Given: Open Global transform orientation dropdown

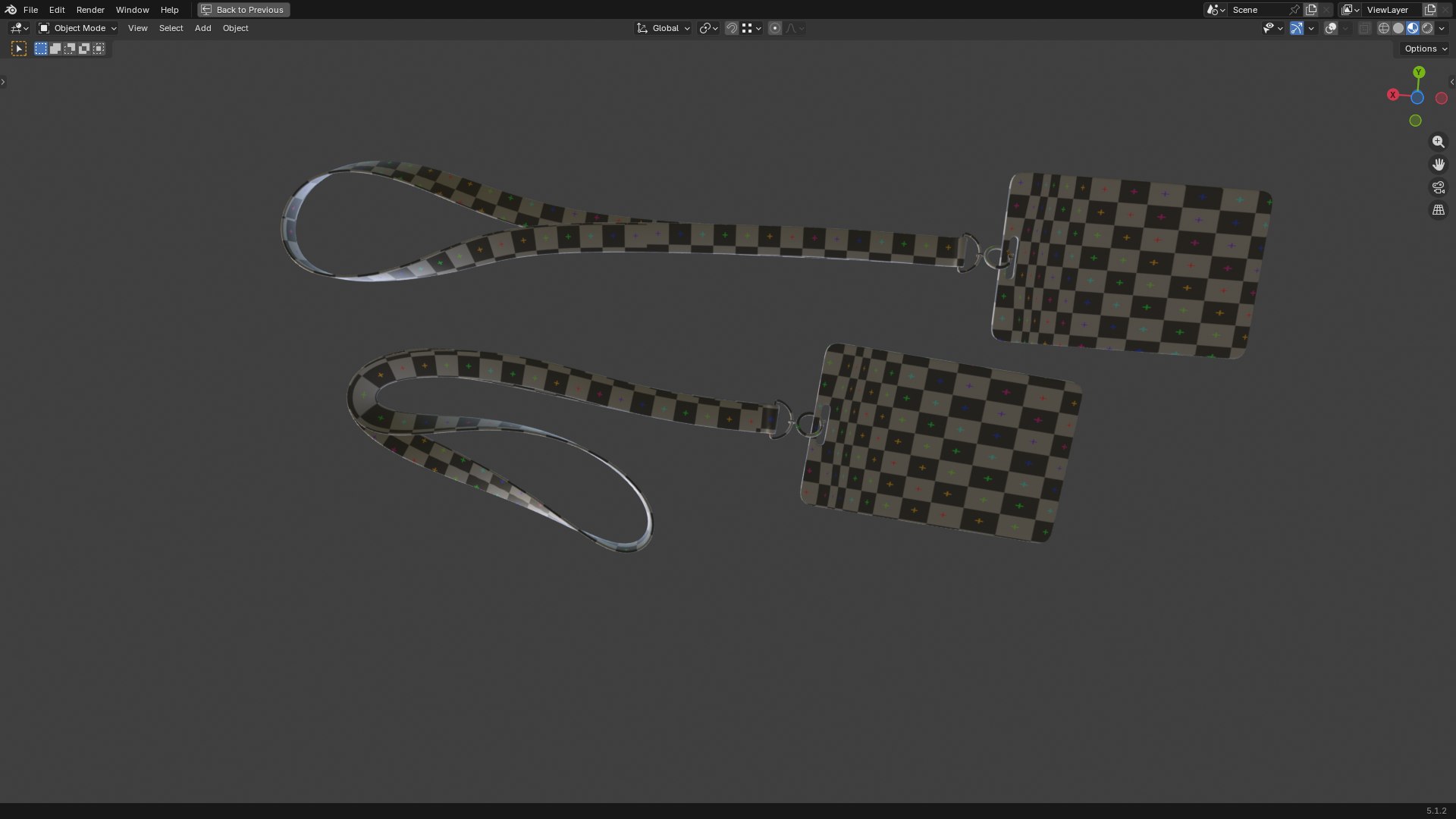Looking at the screenshot, I should 664,28.
